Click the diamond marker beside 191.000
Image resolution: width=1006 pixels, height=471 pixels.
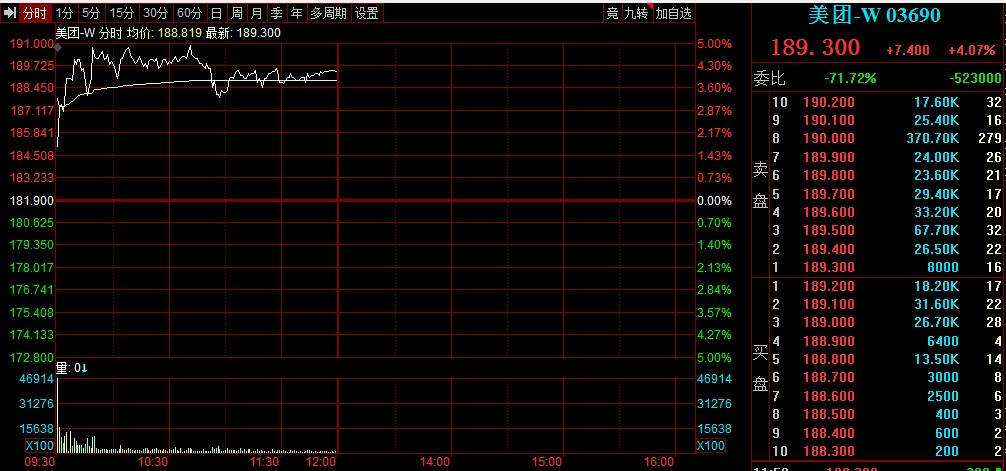pyautogui.click(x=58, y=47)
